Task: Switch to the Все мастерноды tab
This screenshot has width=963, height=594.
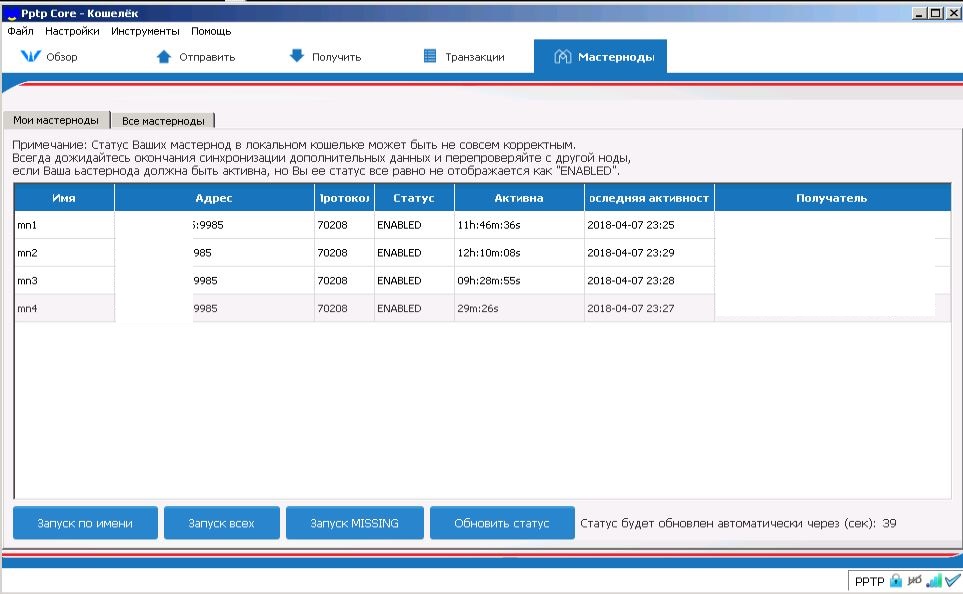Action: tap(163, 121)
